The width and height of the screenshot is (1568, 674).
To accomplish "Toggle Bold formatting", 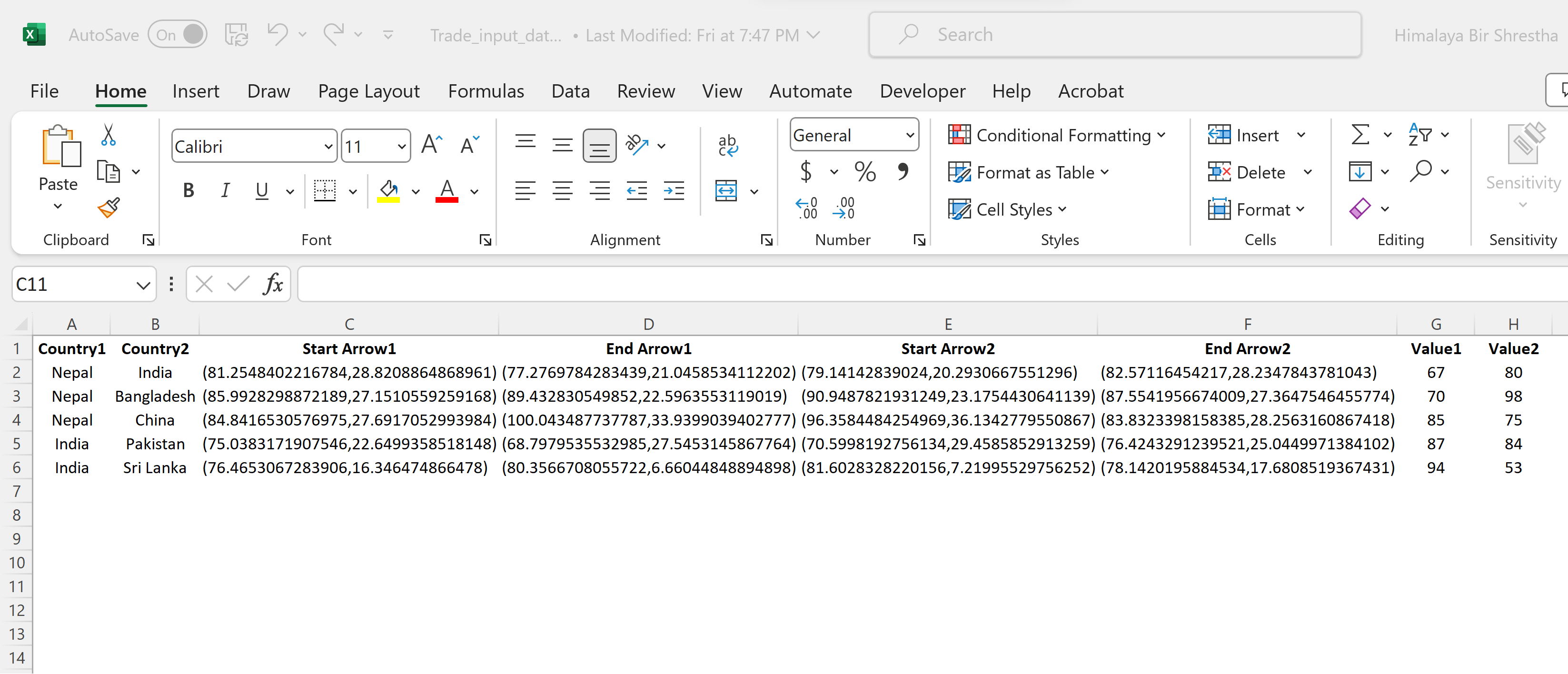I will (x=188, y=191).
